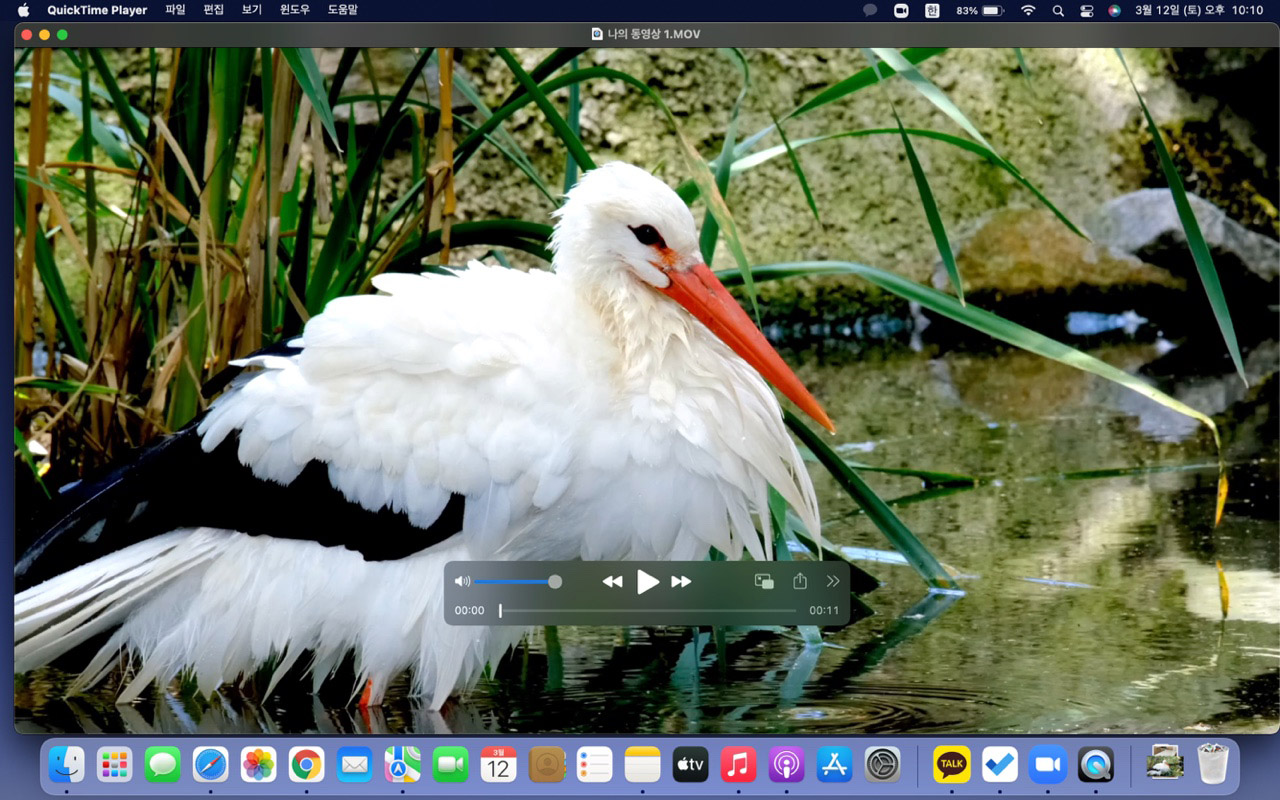
Task: Adjust the volume slider
Action: click(517, 581)
